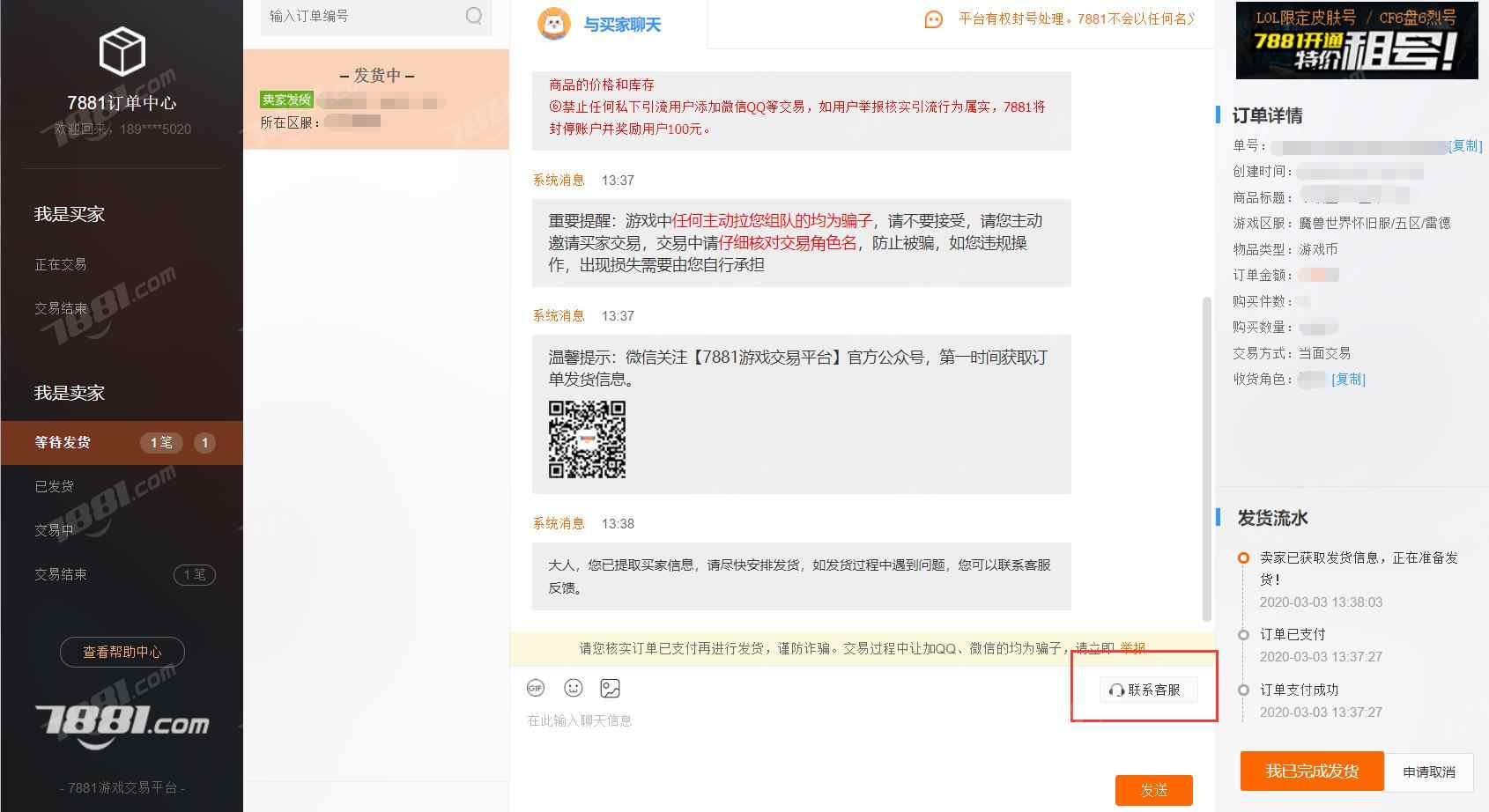The image size is (1489, 812).
Task: Open 正在交易 under buyer section
Action: click(61, 264)
